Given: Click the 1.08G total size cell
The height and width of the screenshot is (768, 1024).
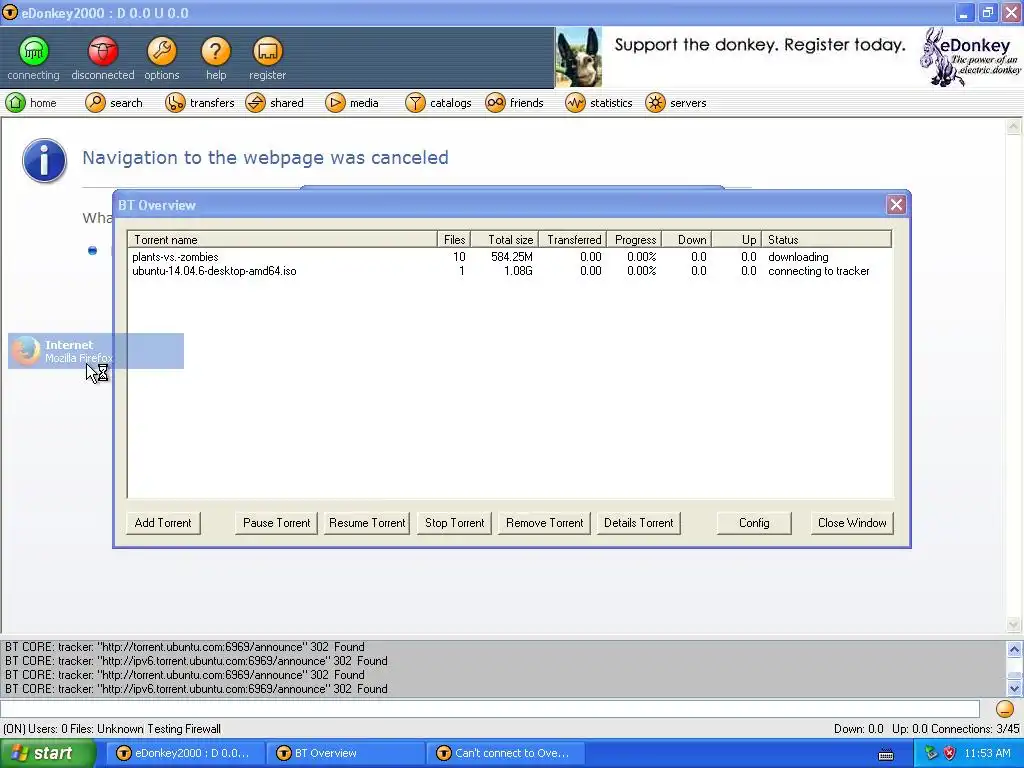Looking at the screenshot, I should tap(518, 271).
